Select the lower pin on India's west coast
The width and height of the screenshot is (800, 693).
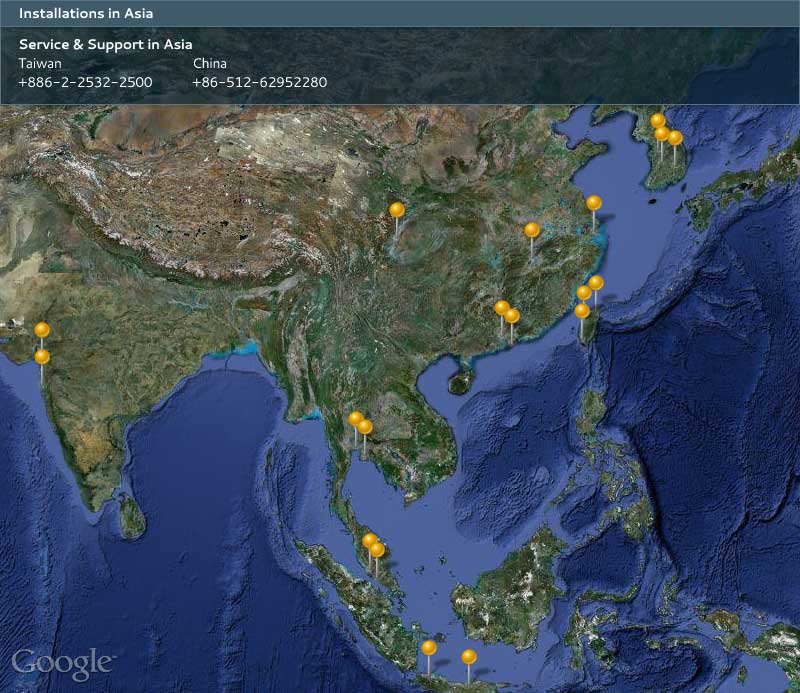pos(42,357)
